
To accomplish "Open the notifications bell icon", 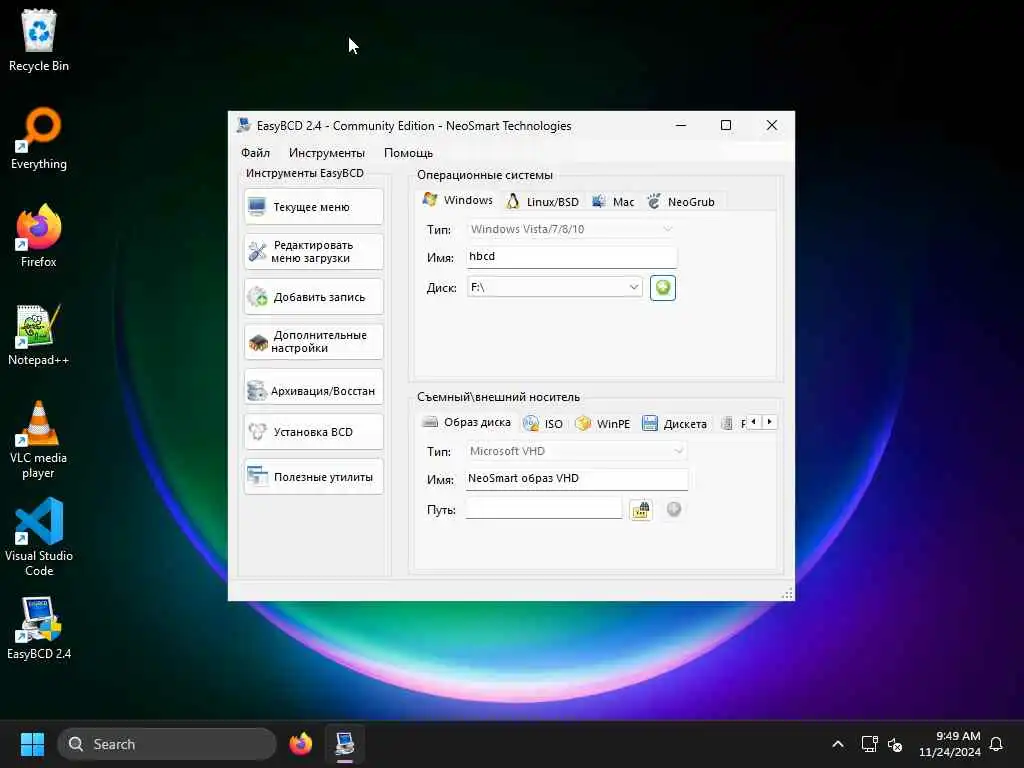I will pos(997,744).
